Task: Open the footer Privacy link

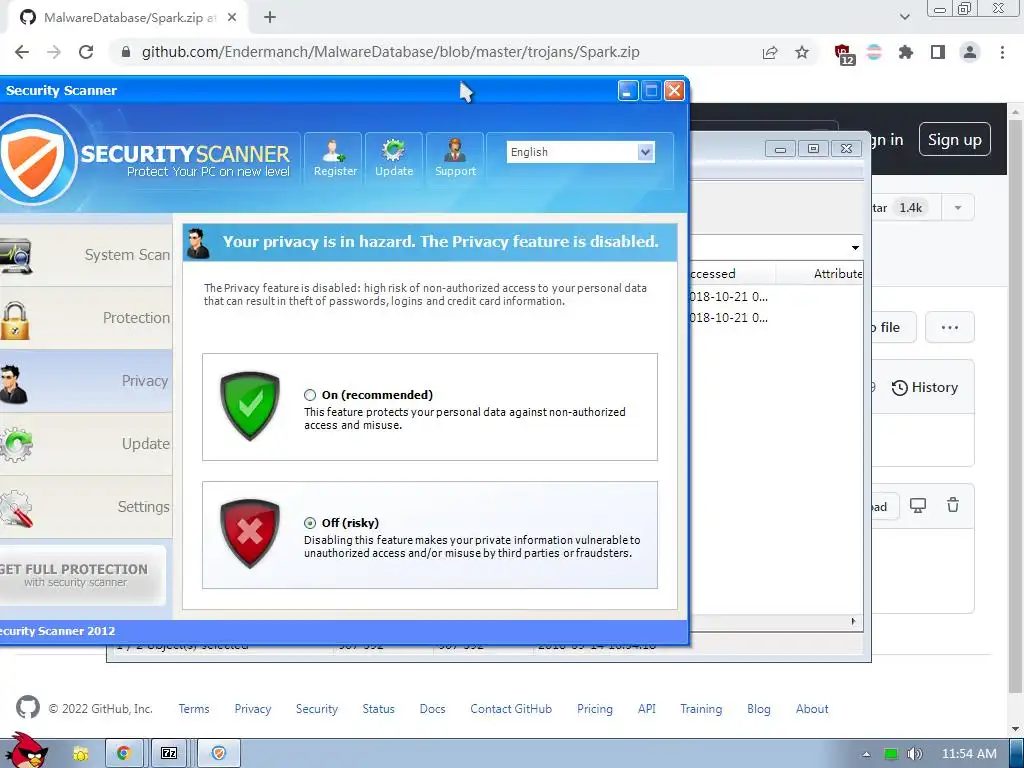Action: (x=253, y=709)
